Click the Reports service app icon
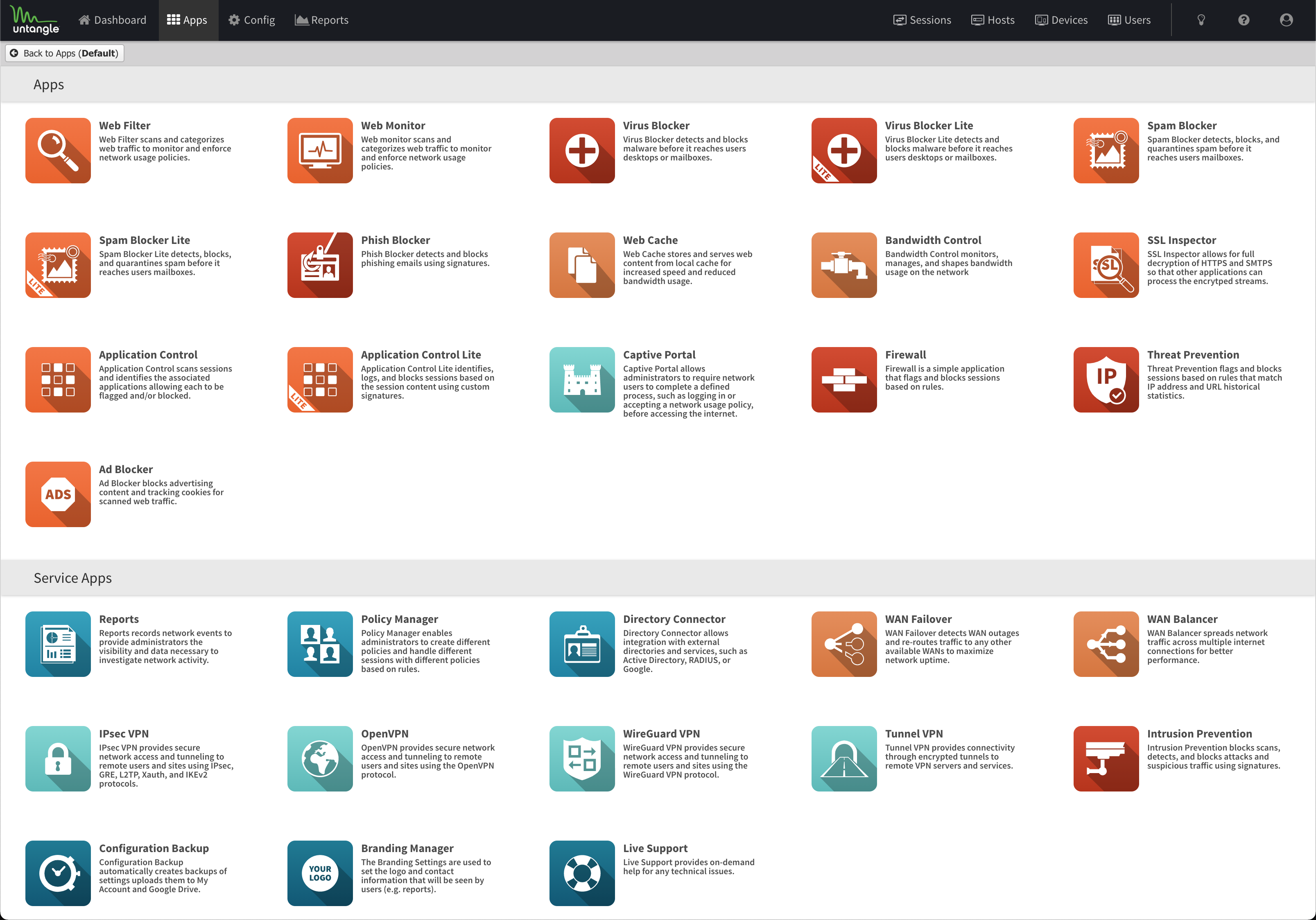Screen dimensions: 1316x920 point(58,644)
